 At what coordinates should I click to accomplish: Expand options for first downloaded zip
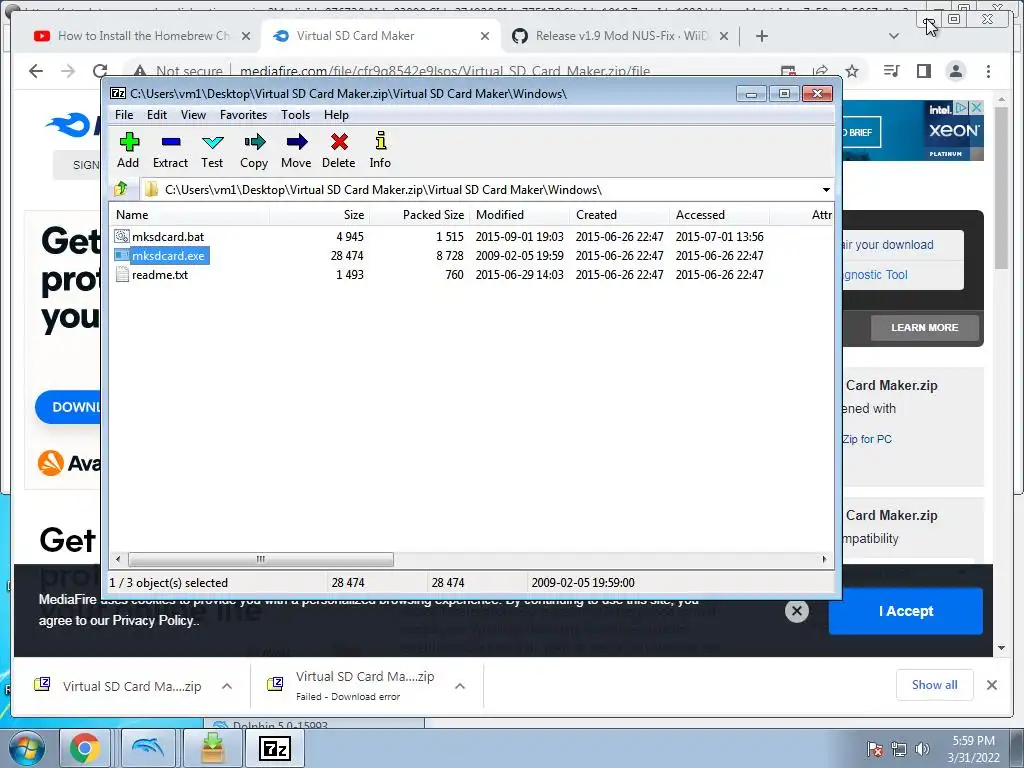(227, 686)
